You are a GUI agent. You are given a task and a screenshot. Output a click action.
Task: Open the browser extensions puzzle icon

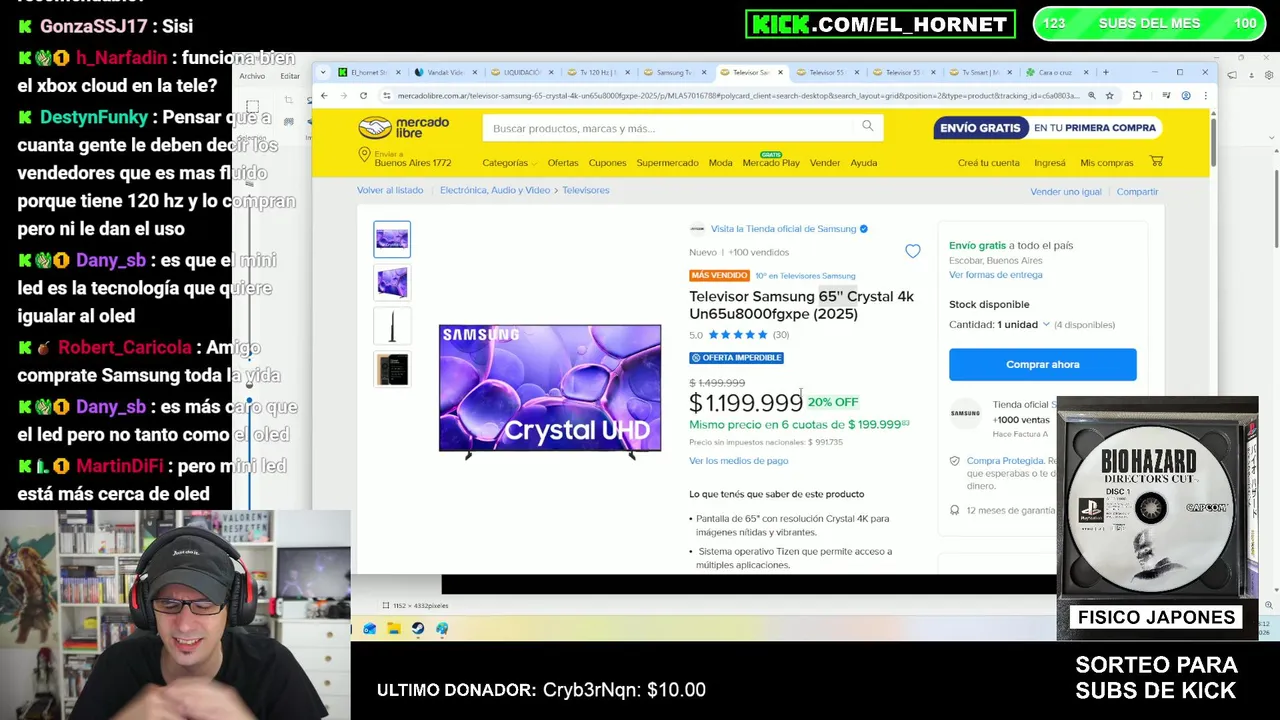(1137, 96)
